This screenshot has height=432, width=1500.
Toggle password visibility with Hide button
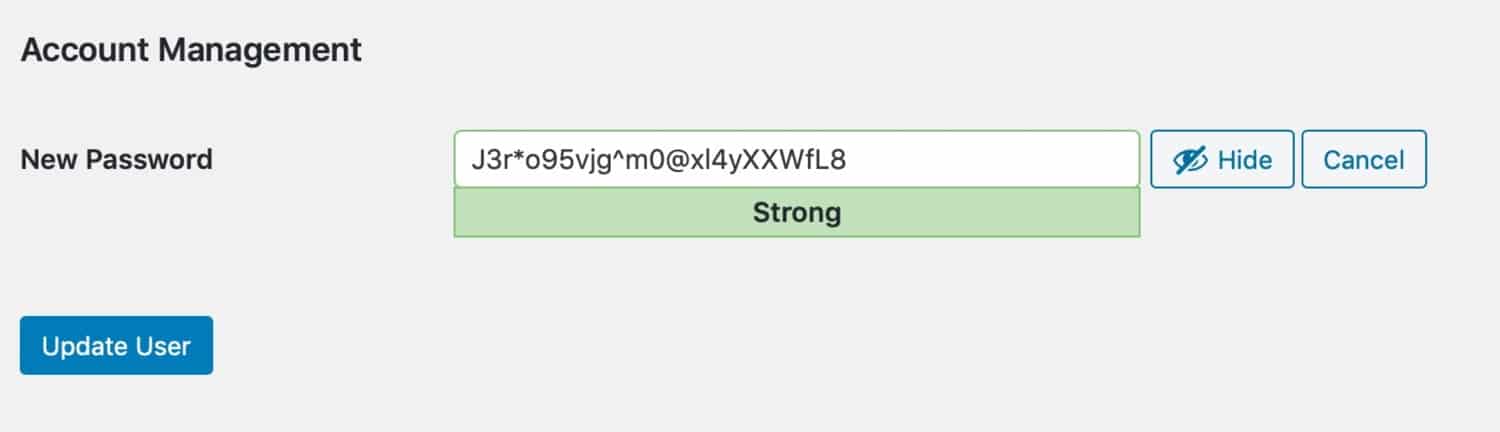[1222, 160]
